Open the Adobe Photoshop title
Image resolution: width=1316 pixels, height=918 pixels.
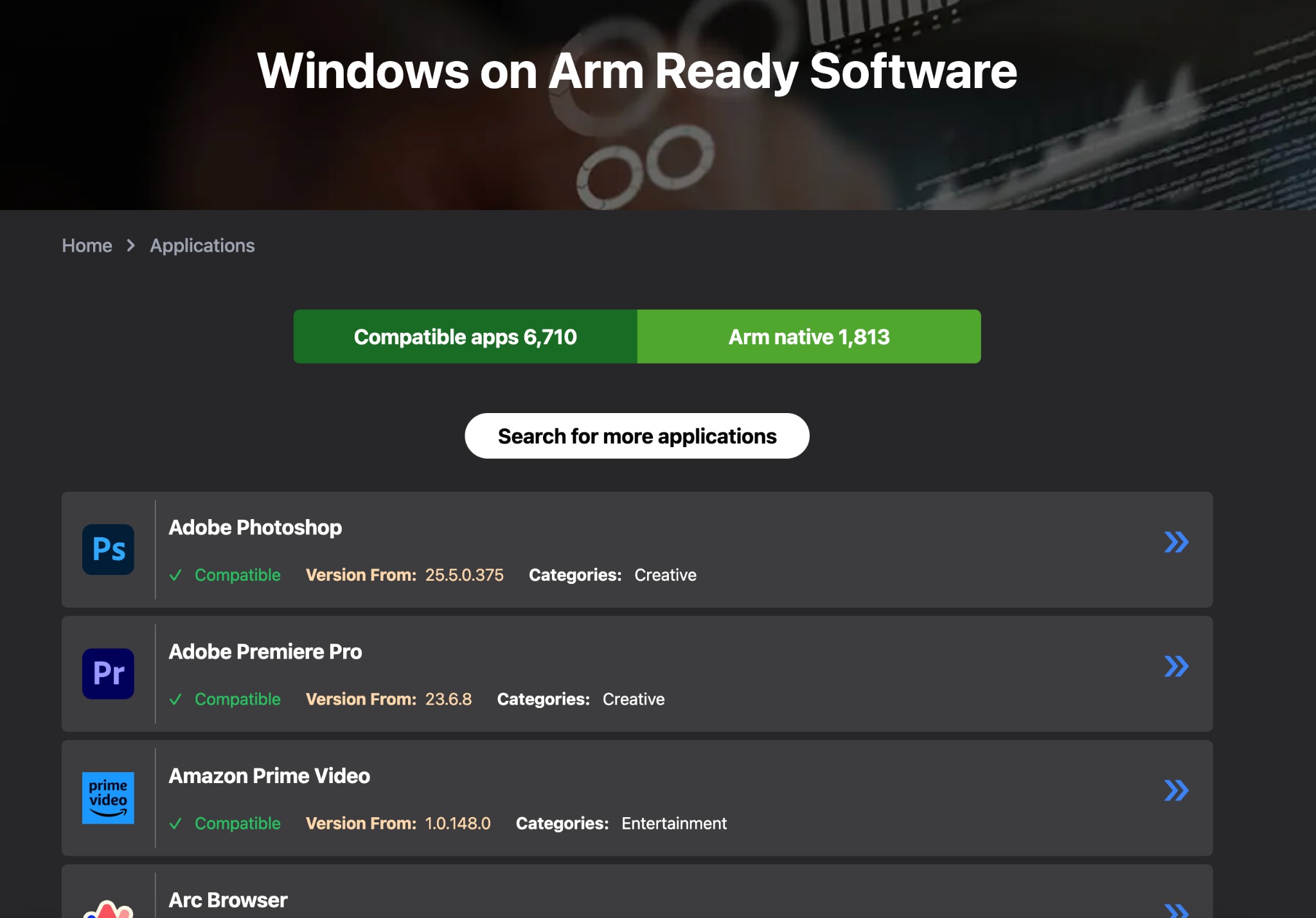255,527
